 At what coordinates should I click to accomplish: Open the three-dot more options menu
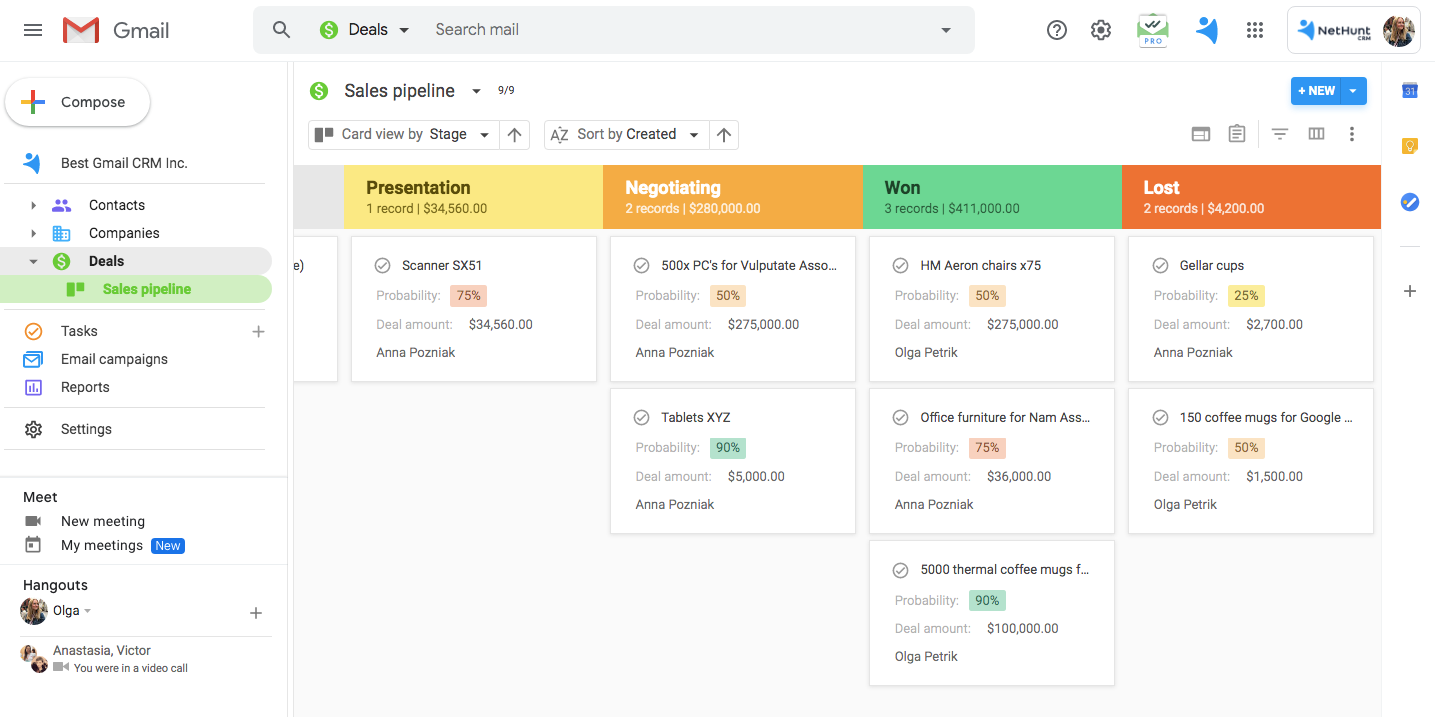point(1352,134)
